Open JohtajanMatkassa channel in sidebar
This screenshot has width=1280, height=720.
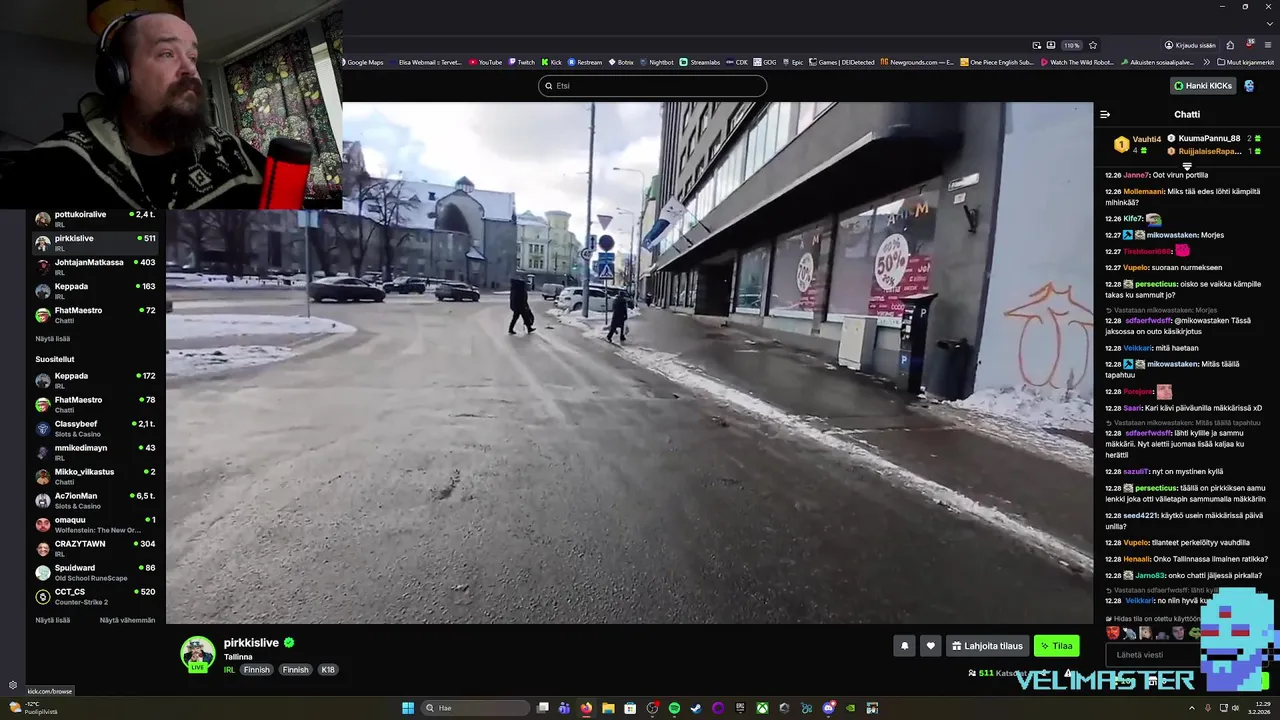[x=95, y=266]
